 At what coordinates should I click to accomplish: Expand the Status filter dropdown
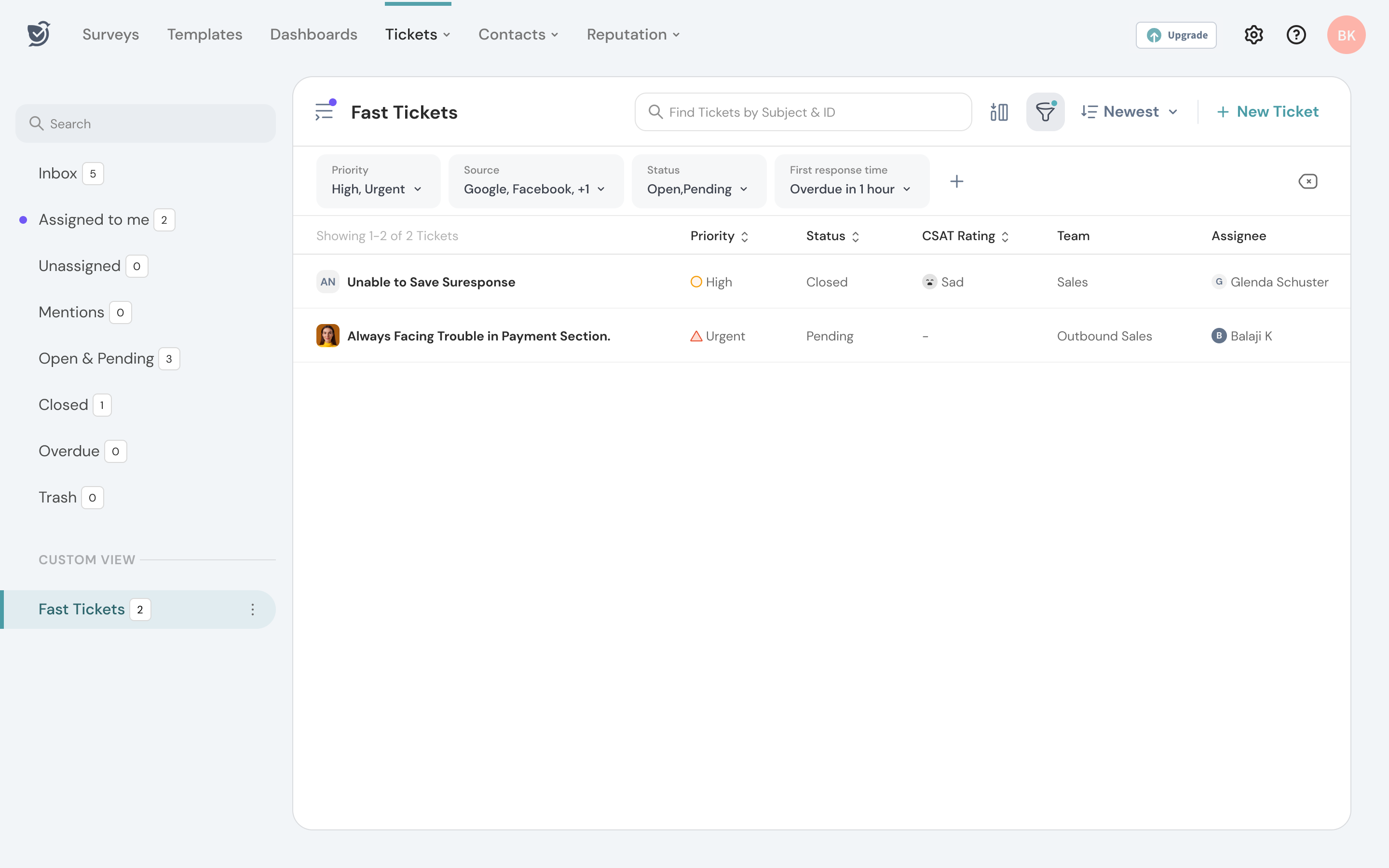pyautogui.click(x=698, y=181)
